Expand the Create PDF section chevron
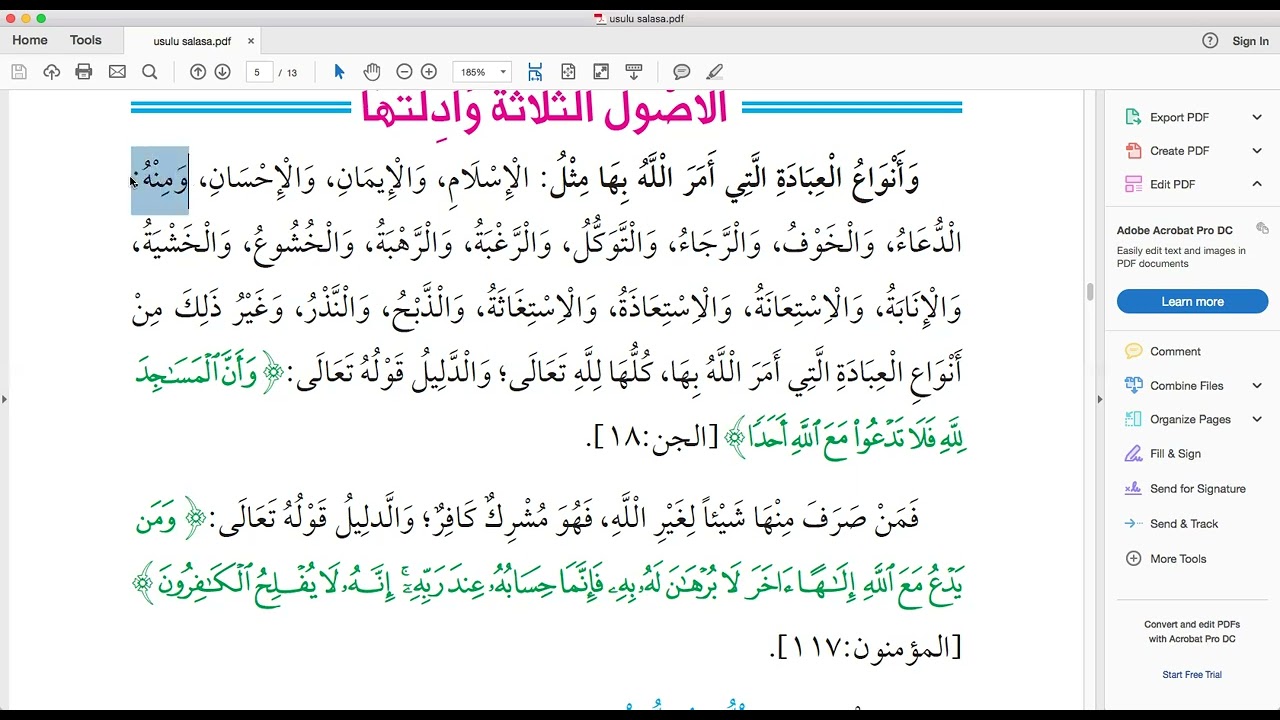Image resolution: width=1280 pixels, height=720 pixels. pyautogui.click(x=1257, y=151)
